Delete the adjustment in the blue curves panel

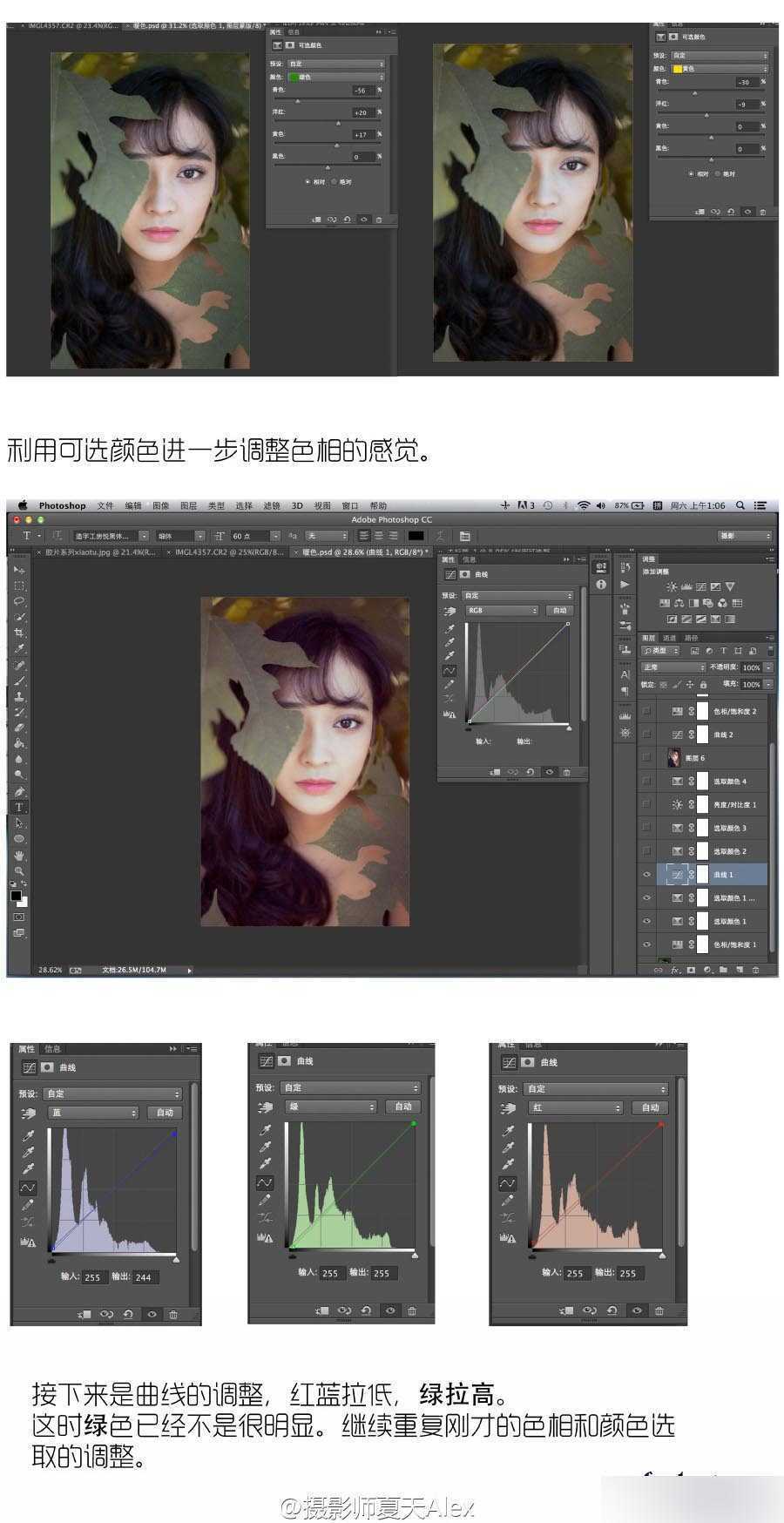coord(173,1314)
